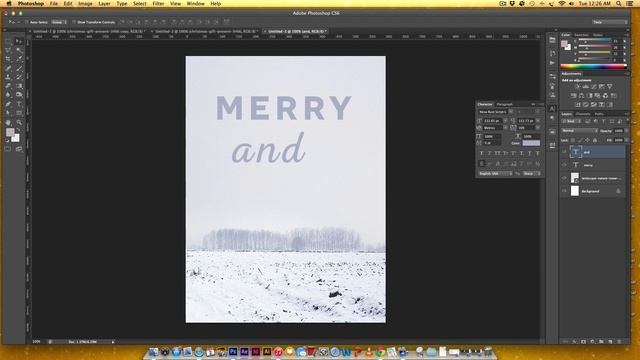Open Character panel icon in collapsed dock
The height and width of the screenshot is (360, 640).
[552, 109]
